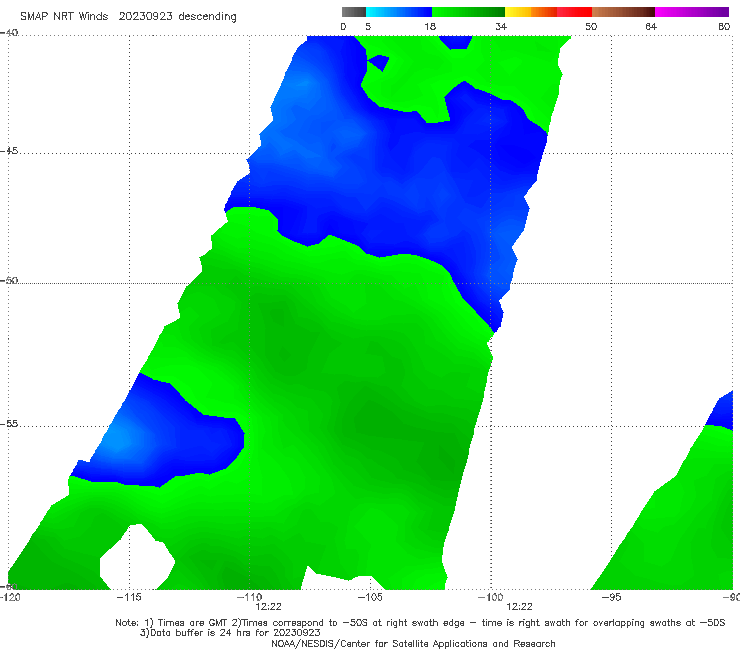Image resolution: width=740 pixels, height=650 pixels.
Task: Click the color bar label '64'
Action: click(x=651, y=27)
